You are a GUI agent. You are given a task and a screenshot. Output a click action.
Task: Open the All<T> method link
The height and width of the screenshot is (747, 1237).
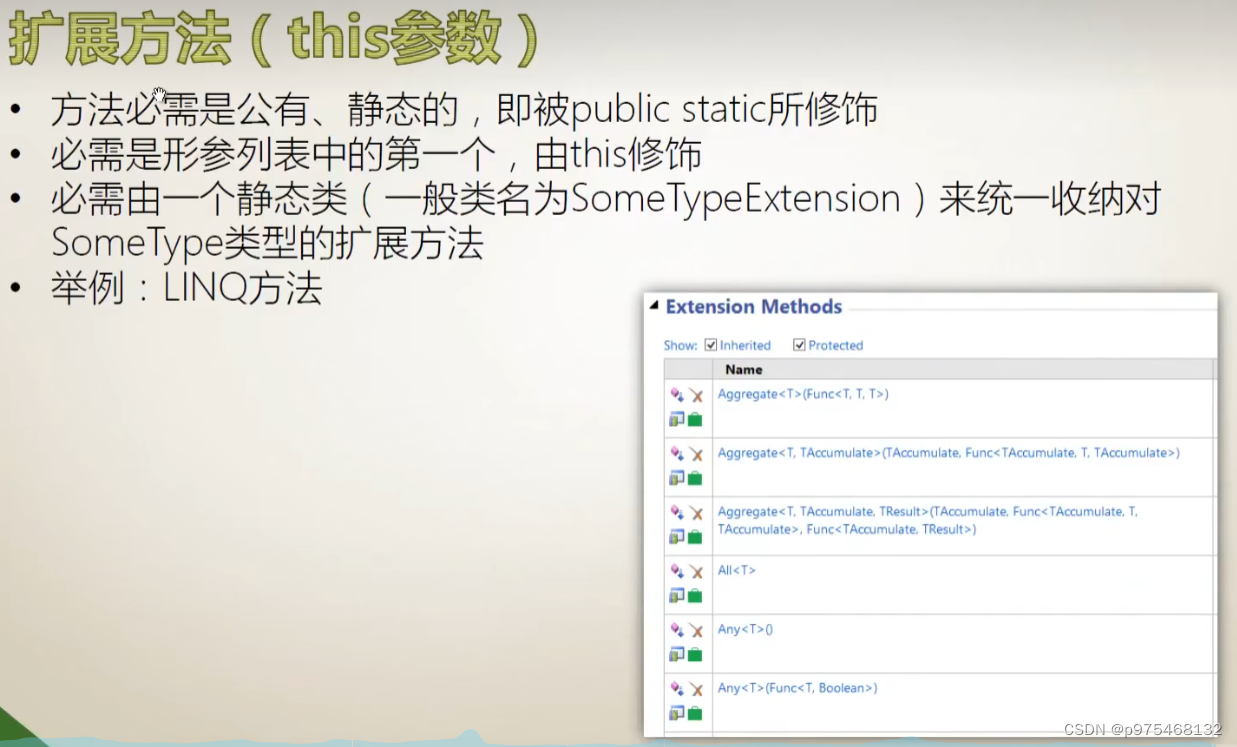[737, 570]
